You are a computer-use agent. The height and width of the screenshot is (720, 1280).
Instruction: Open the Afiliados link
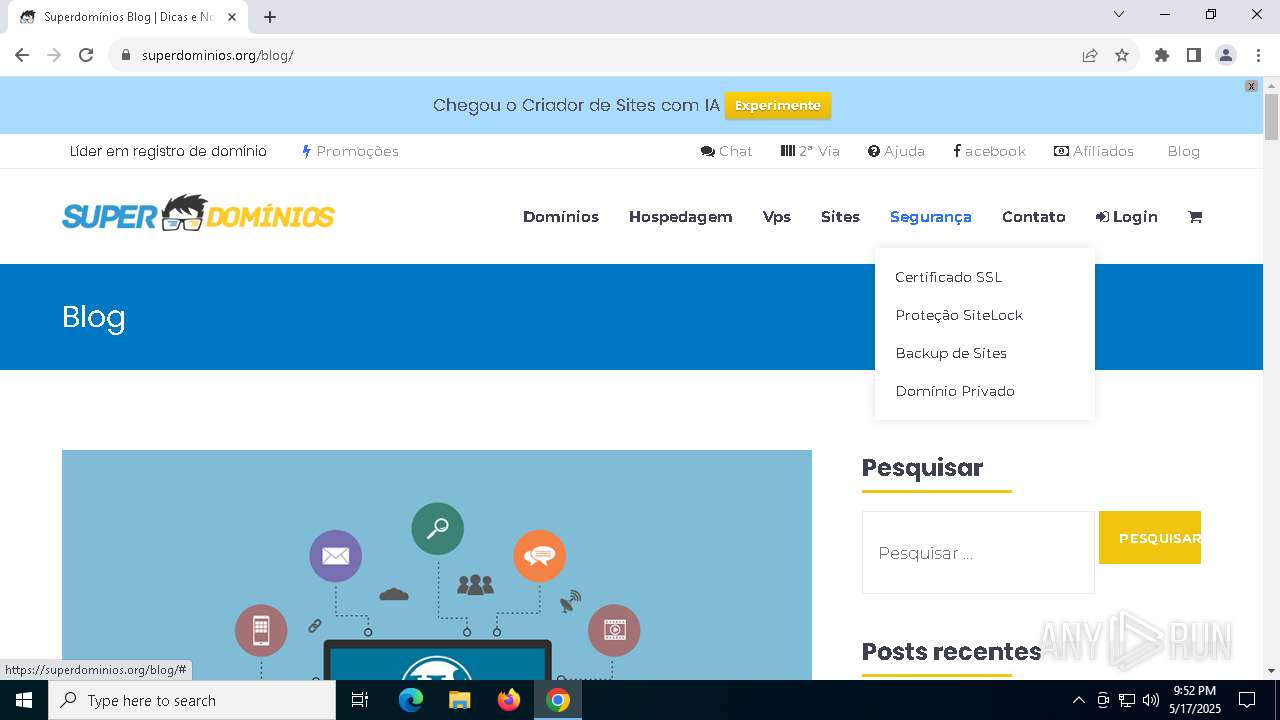pos(1094,151)
